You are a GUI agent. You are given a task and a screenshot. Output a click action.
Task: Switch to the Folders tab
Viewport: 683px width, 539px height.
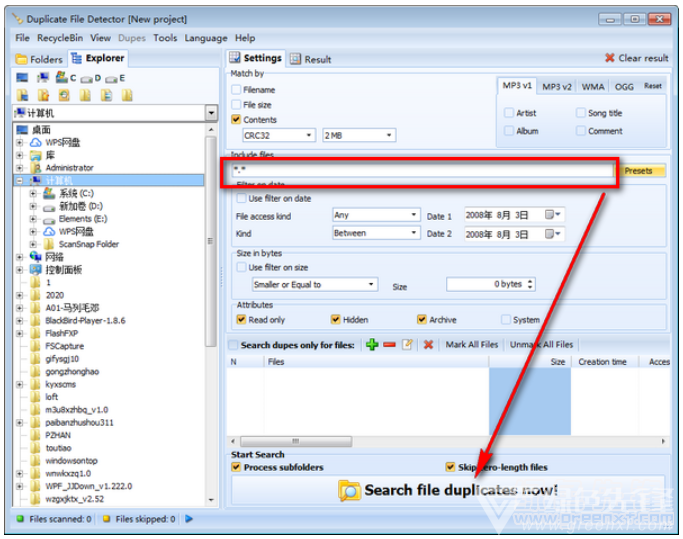39,59
